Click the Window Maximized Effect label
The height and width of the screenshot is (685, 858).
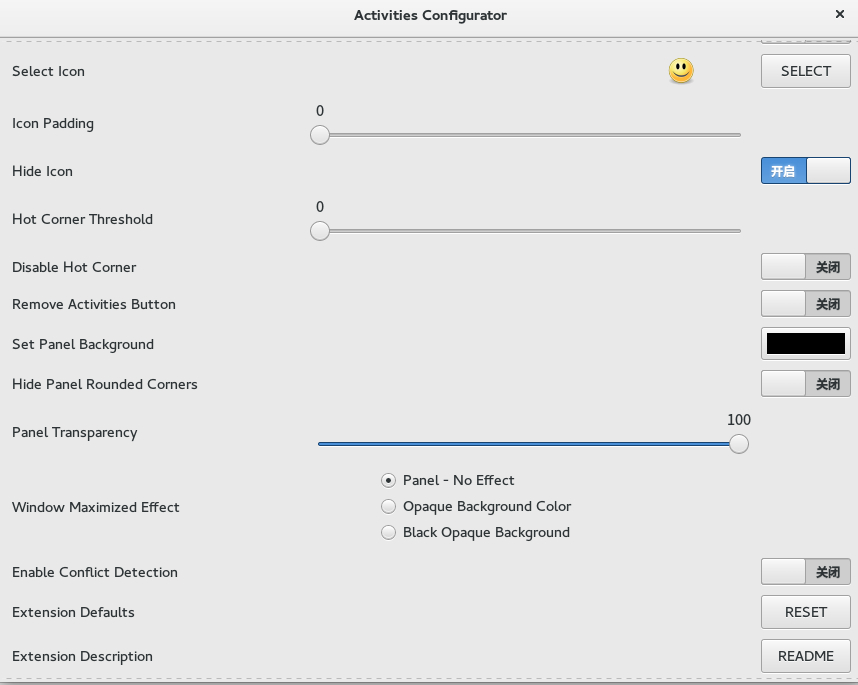96,507
